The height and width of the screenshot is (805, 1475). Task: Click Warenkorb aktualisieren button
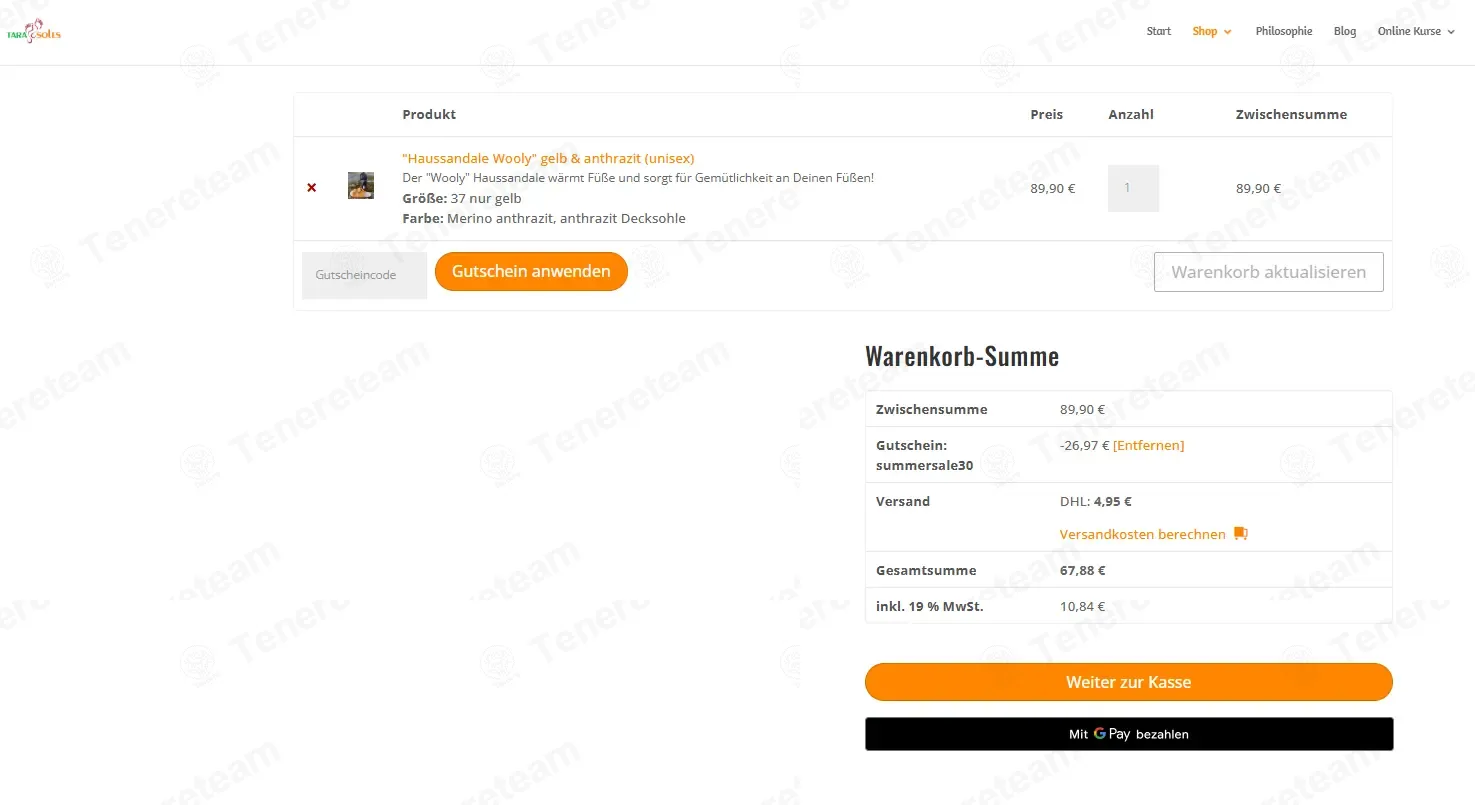click(x=1268, y=272)
